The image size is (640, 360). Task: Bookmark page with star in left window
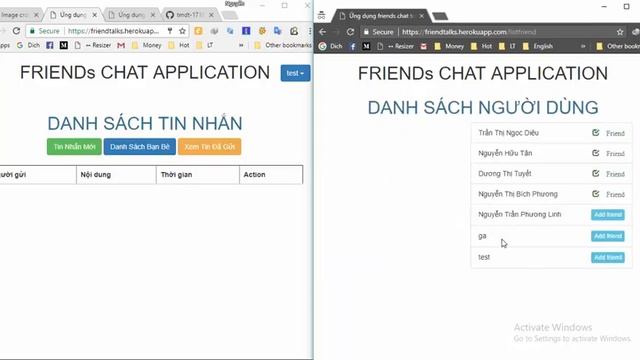(x=182, y=31)
